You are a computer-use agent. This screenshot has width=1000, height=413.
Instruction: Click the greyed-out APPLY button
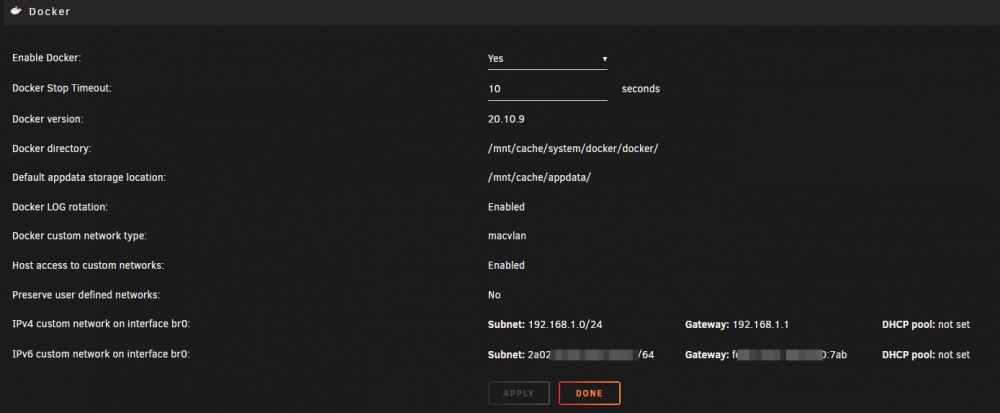click(x=518, y=393)
